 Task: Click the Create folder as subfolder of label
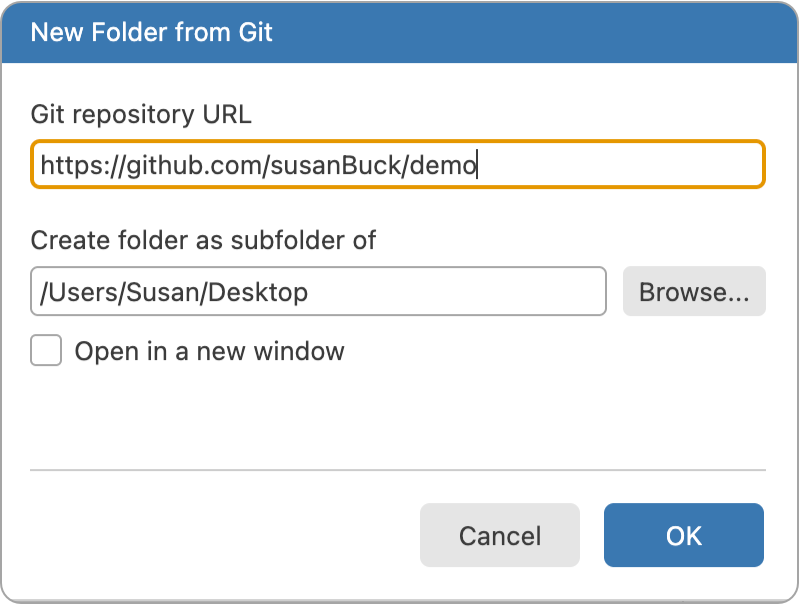pyautogui.click(x=203, y=240)
